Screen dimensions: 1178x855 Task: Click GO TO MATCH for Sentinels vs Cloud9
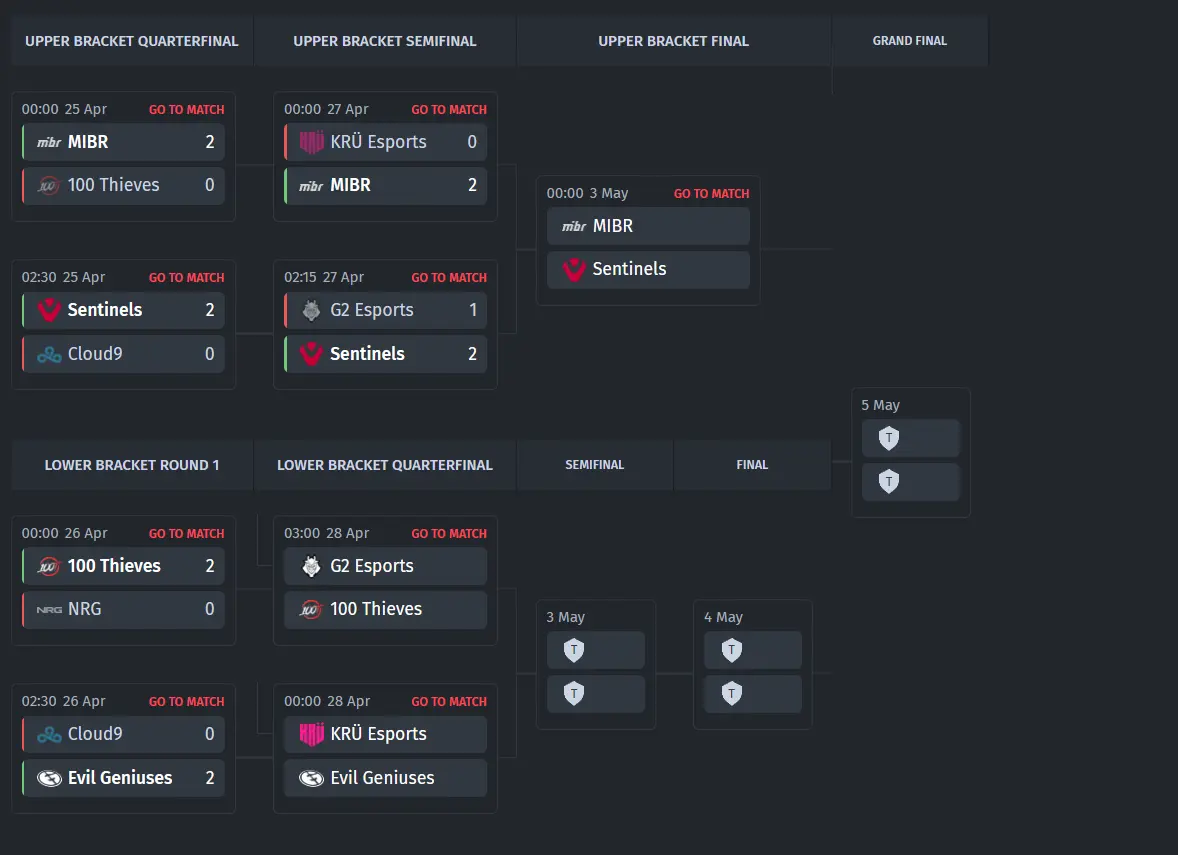click(x=186, y=278)
